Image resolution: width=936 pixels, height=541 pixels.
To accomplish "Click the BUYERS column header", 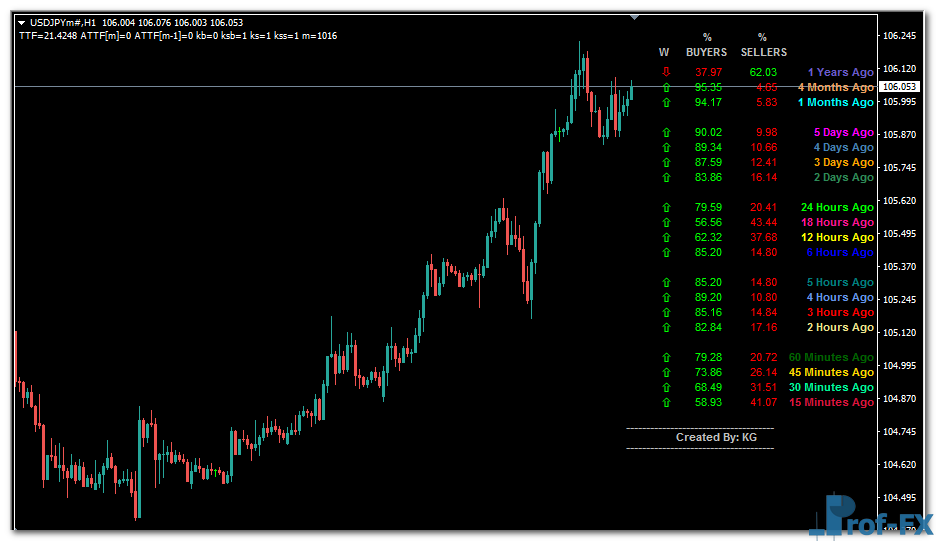I will (706, 52).
